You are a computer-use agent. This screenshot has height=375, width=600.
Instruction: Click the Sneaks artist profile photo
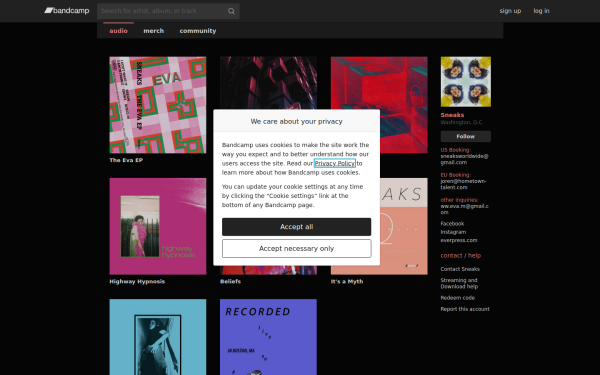[466, 82]
